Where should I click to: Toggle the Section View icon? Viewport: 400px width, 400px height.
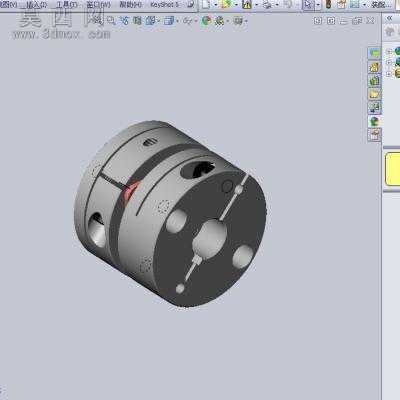[x=137, y=21]
